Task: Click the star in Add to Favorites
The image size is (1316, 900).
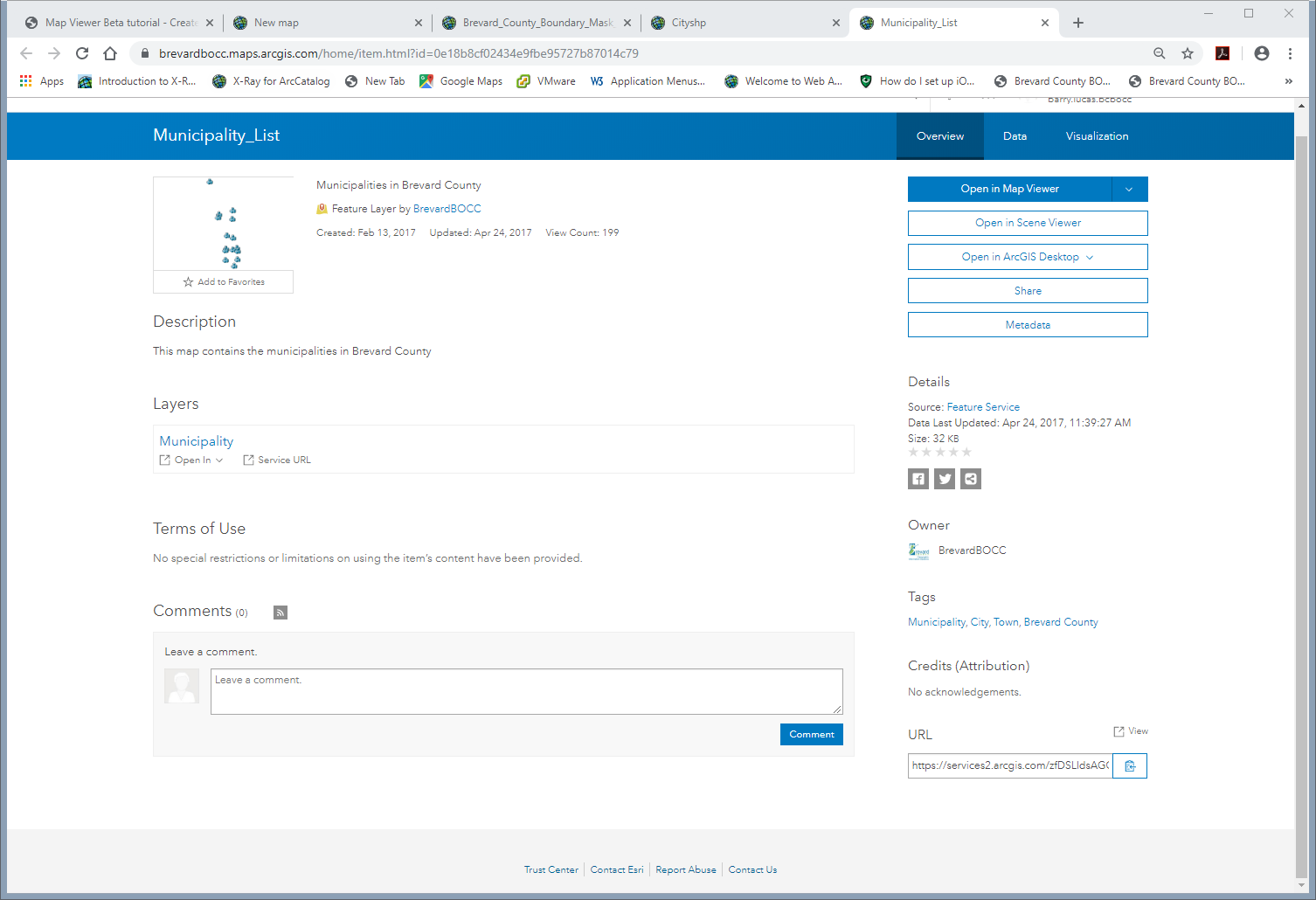Action: 188,282
